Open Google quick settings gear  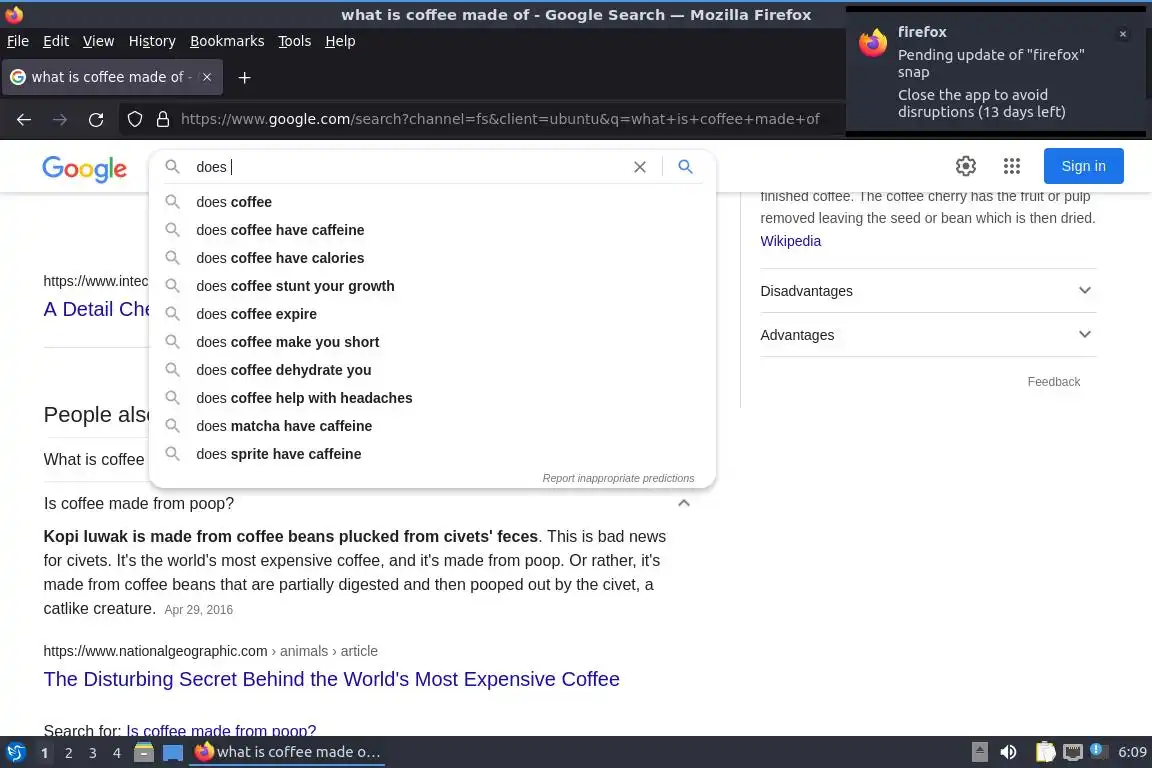(x=966, y=166)
